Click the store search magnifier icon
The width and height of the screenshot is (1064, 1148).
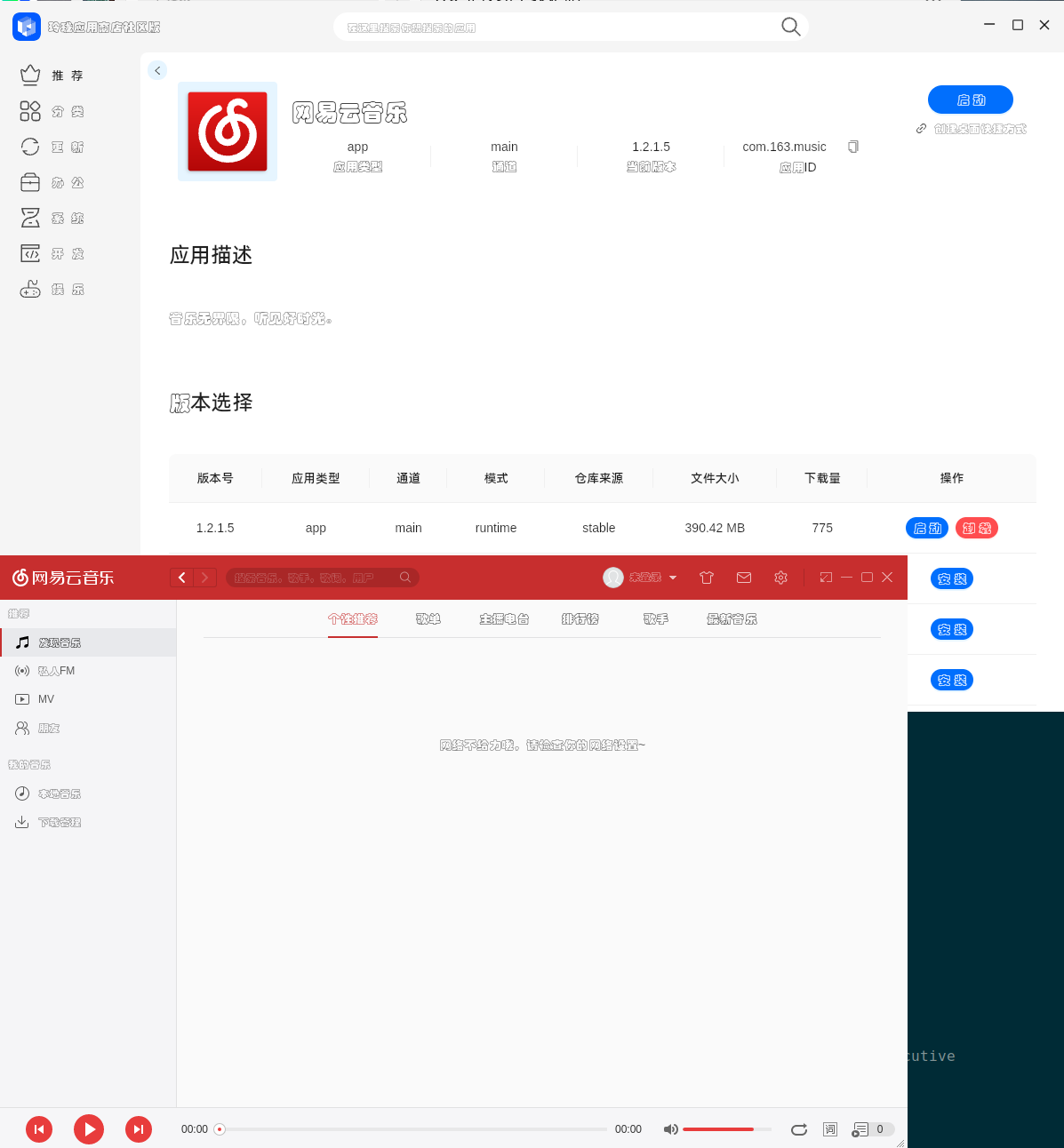point(790,27)
